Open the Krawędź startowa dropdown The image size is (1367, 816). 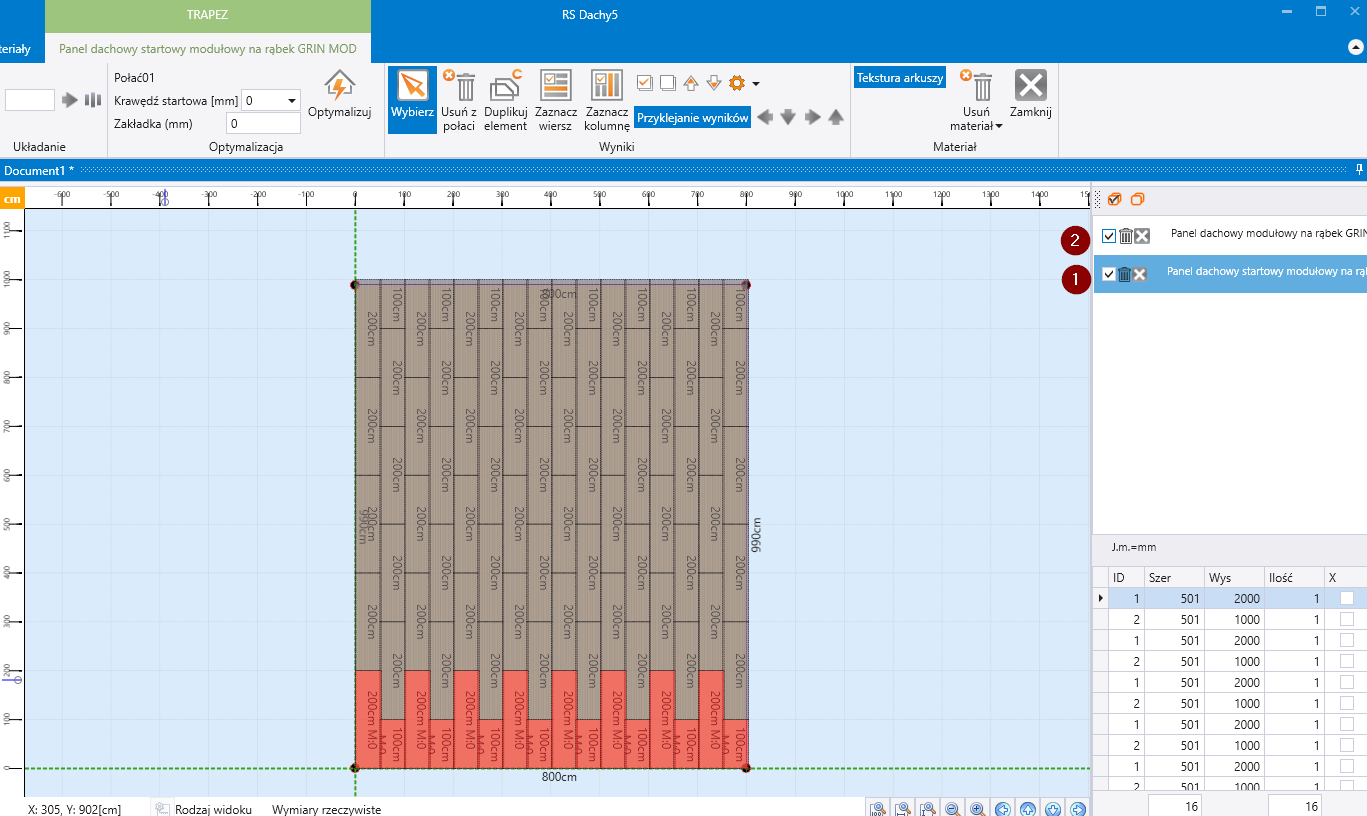tap(292, 101)
